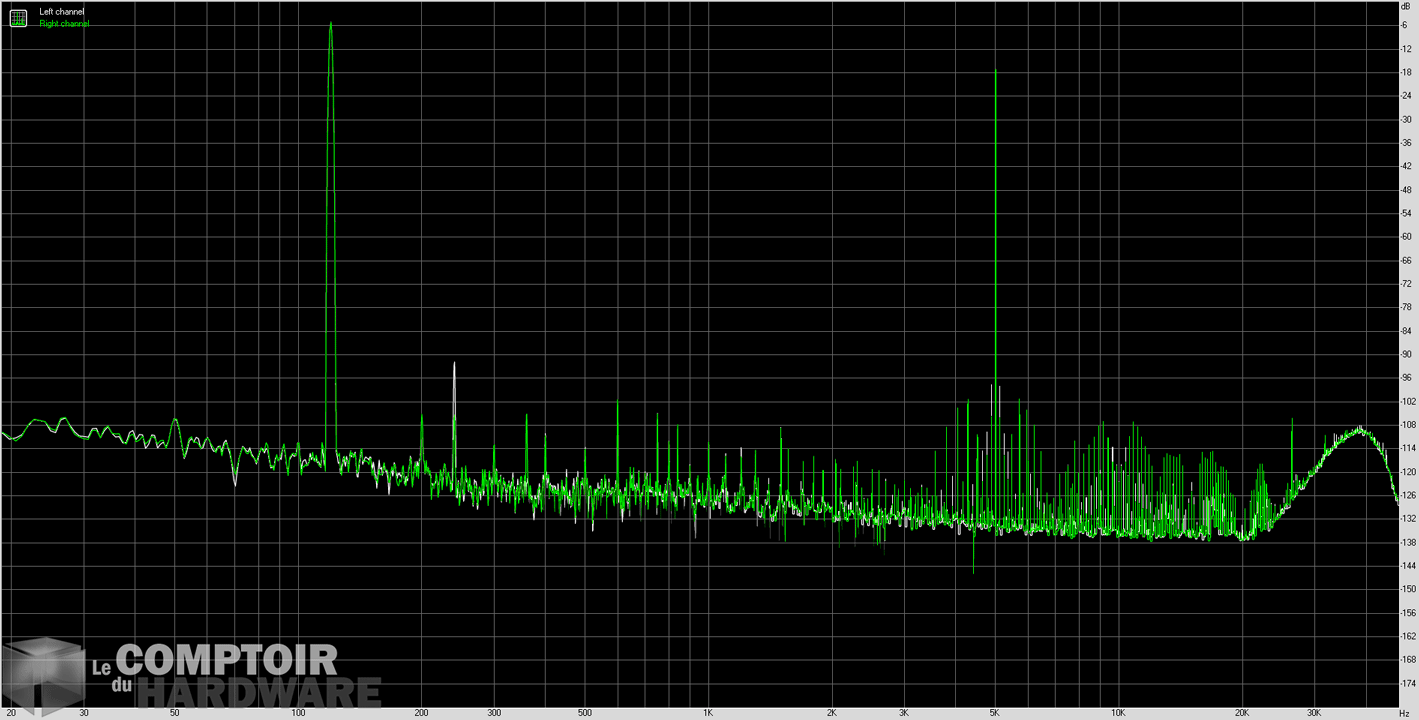This screenshot has width=1419, height=720.
Task: Click the cube logo in the watermark
Action: (42, 675)
